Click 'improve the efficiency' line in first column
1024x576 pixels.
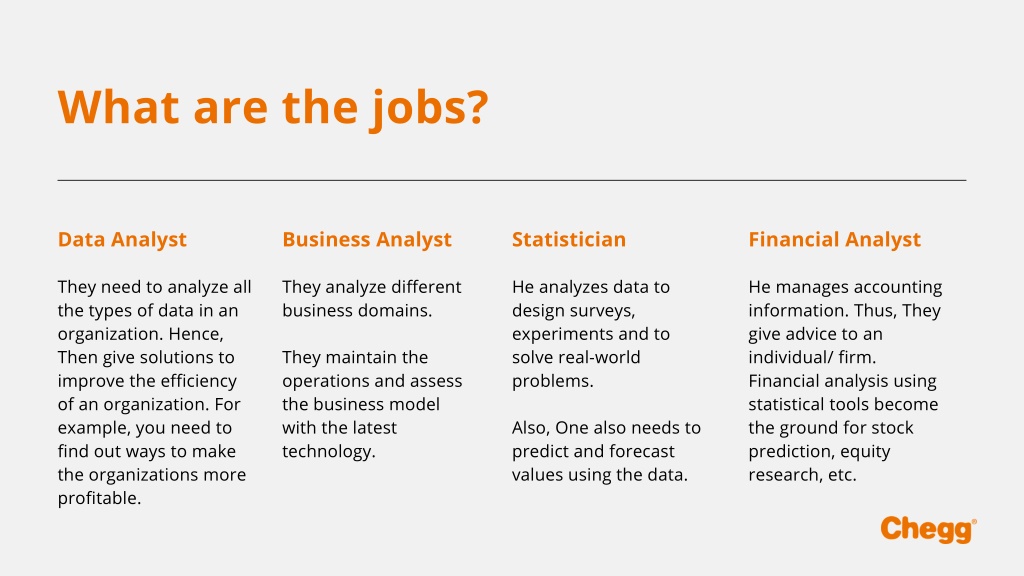click(147, 381)
